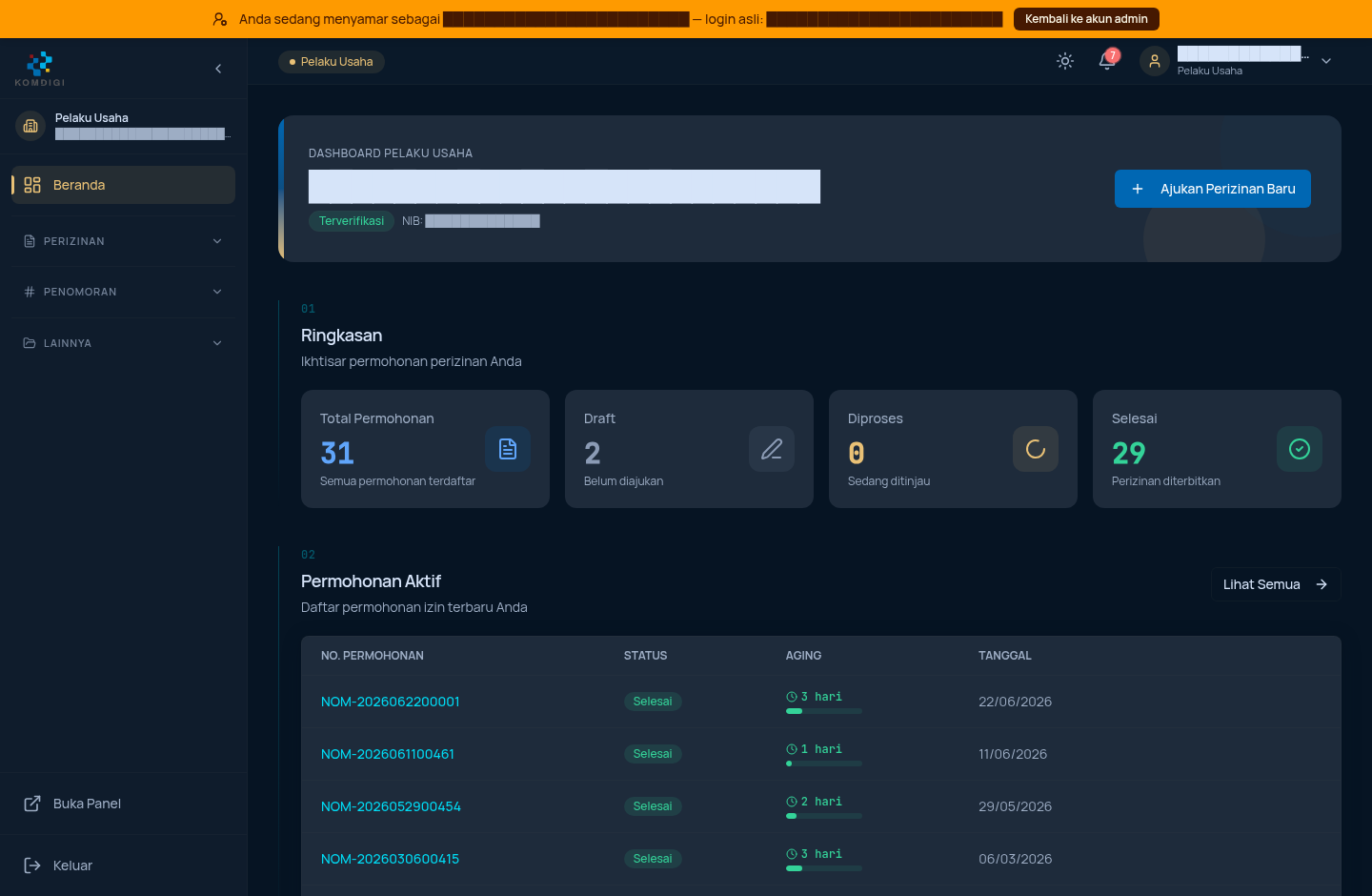Image resolution: width=1372 pixels, height=896 pixels.
Task: Open application NOM-2026030600415
Action: click(390, 859)
